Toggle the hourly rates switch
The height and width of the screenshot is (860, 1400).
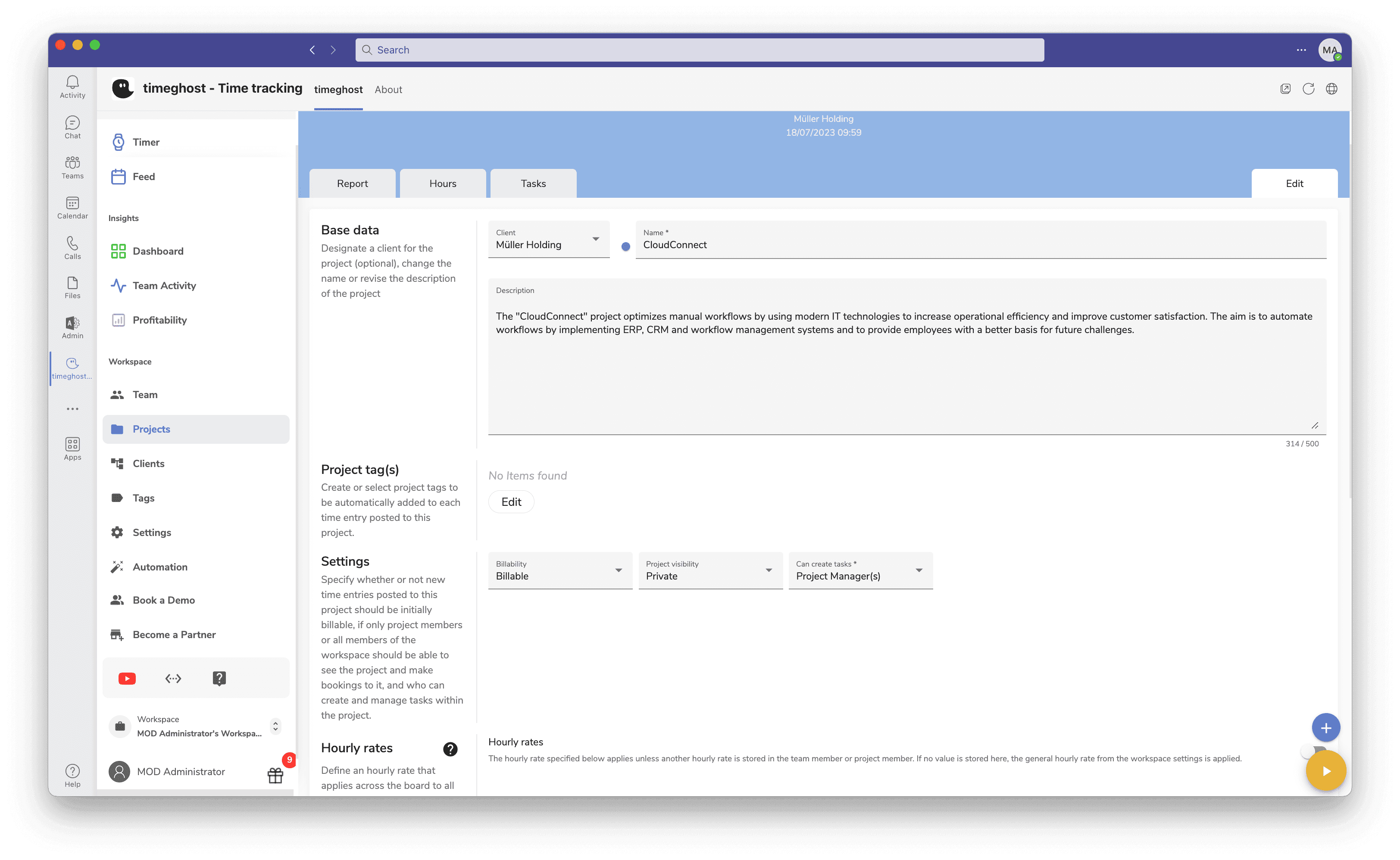(1313, 751)
